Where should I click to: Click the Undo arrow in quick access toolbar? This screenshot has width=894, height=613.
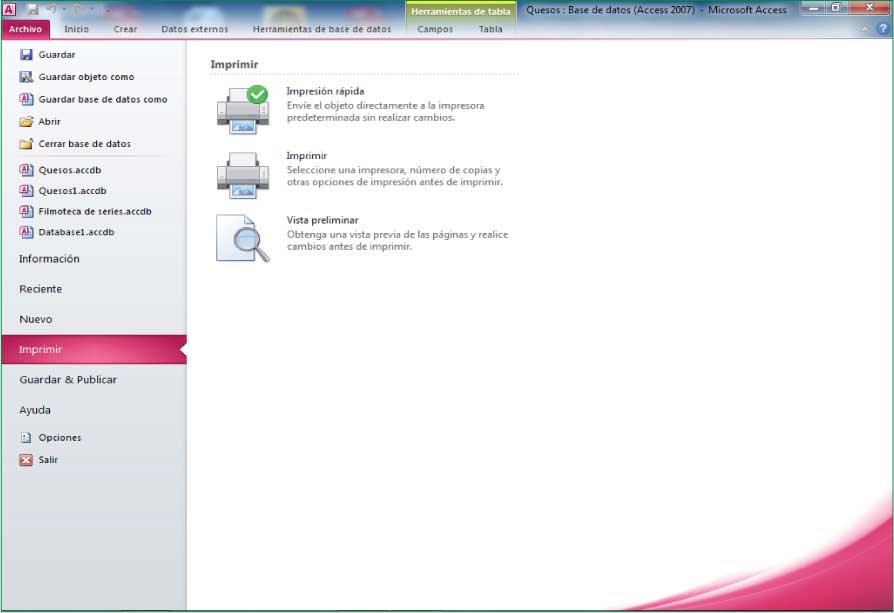coord(49,9)
